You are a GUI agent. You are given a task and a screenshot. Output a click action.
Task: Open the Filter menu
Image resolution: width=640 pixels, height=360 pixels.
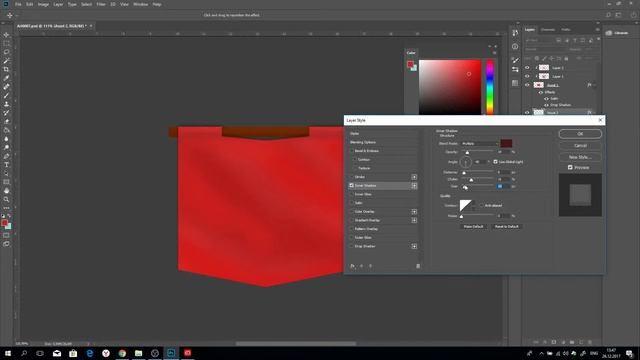point(101,4)
